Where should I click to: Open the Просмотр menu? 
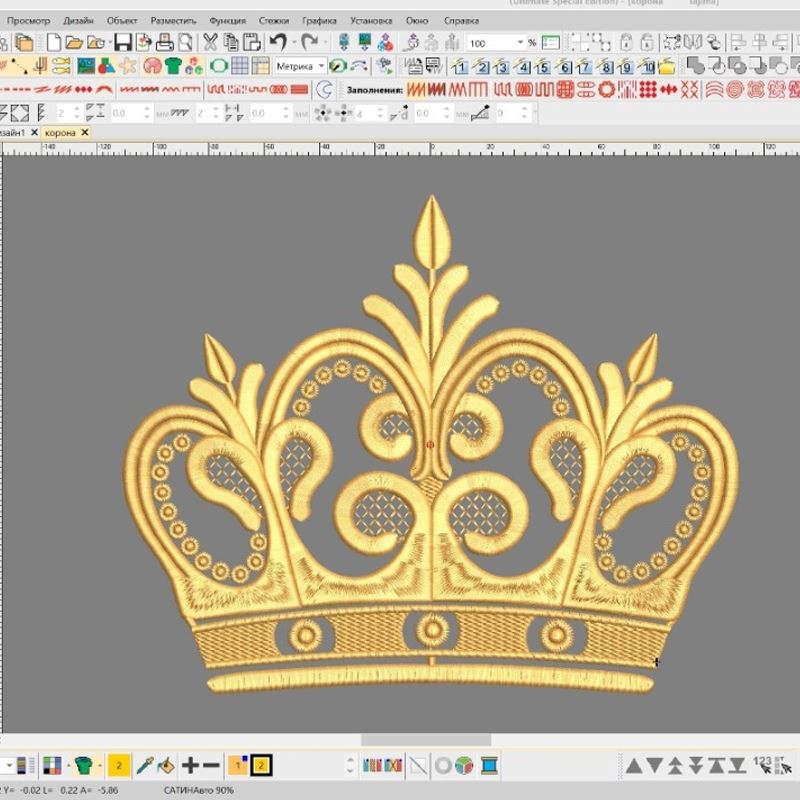click(x=28, y=20)
